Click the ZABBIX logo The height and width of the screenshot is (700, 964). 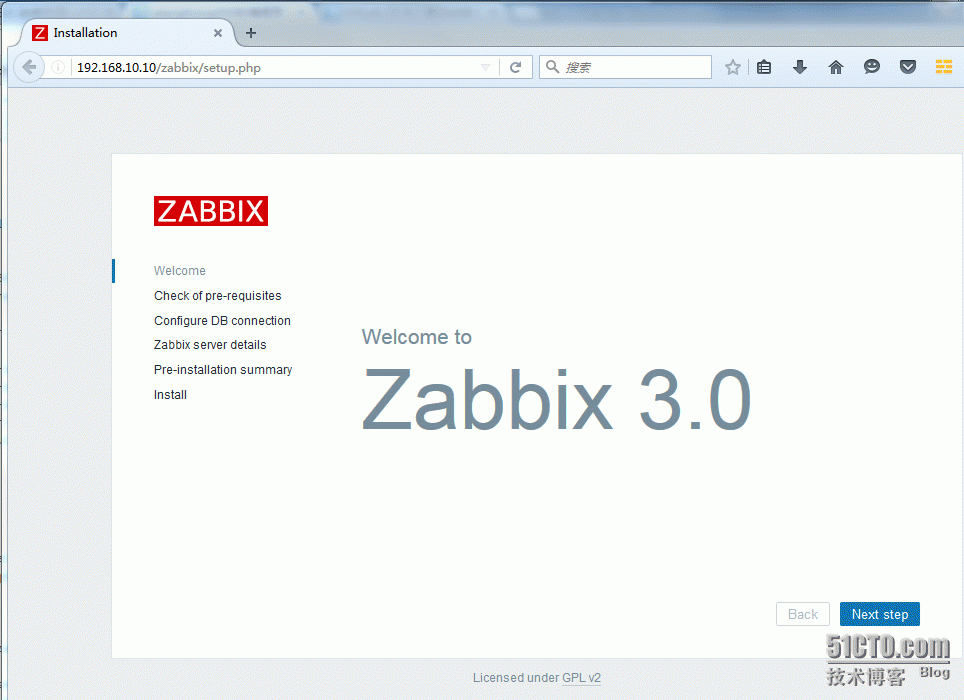tap(211, 211)
